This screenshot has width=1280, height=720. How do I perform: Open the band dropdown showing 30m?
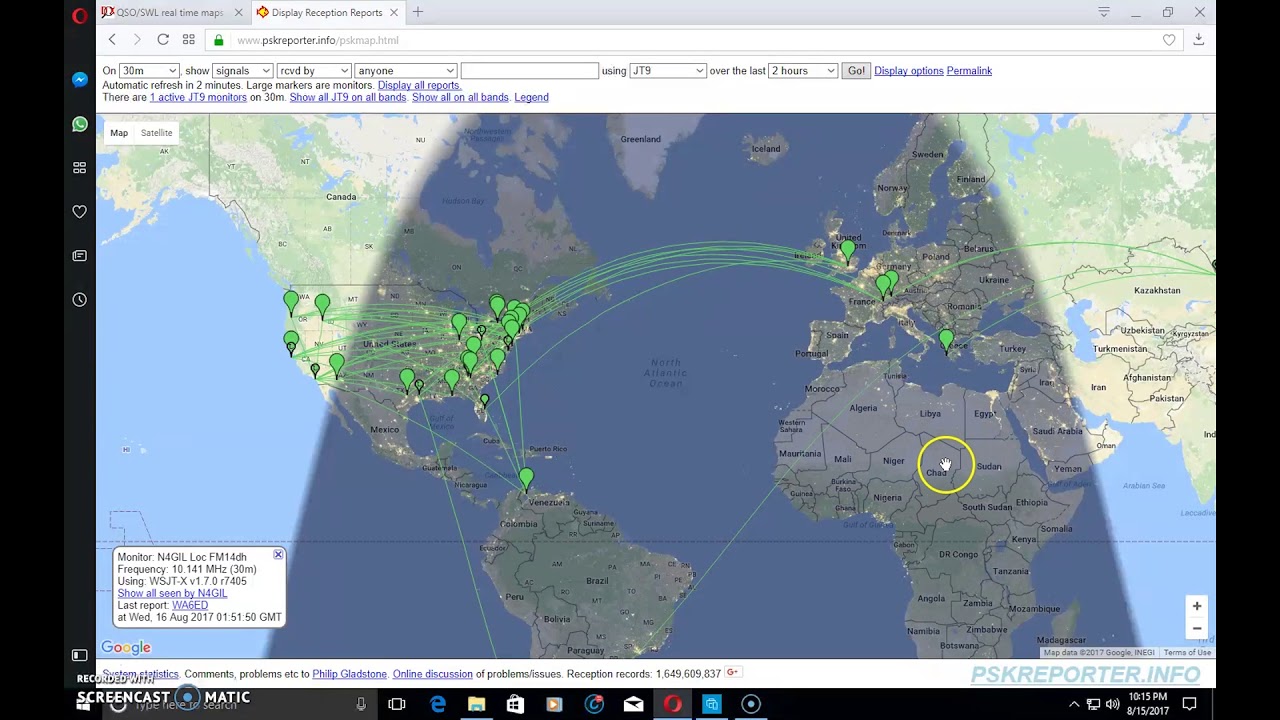[x=149, y=71]
